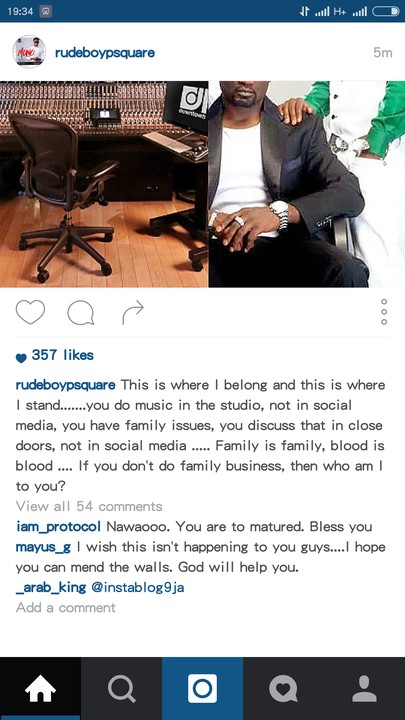405x720 pixels.
Task: Expand View all 54 comments
Action: click(89, 506)
